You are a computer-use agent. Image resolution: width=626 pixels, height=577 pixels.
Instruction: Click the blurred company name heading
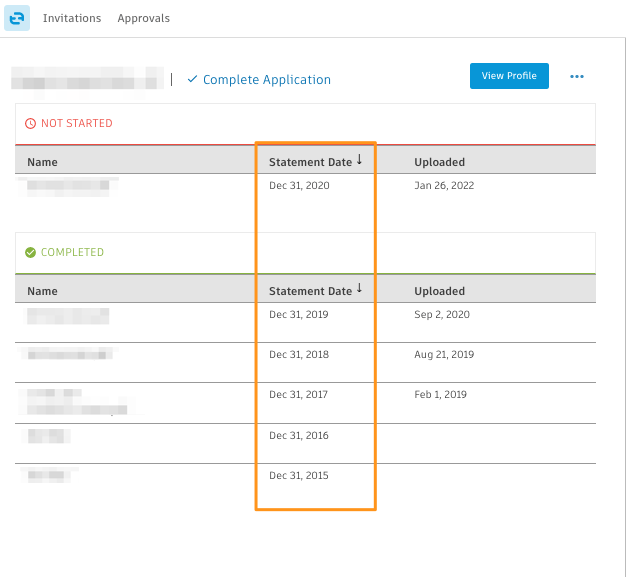[x=87, y=79]
